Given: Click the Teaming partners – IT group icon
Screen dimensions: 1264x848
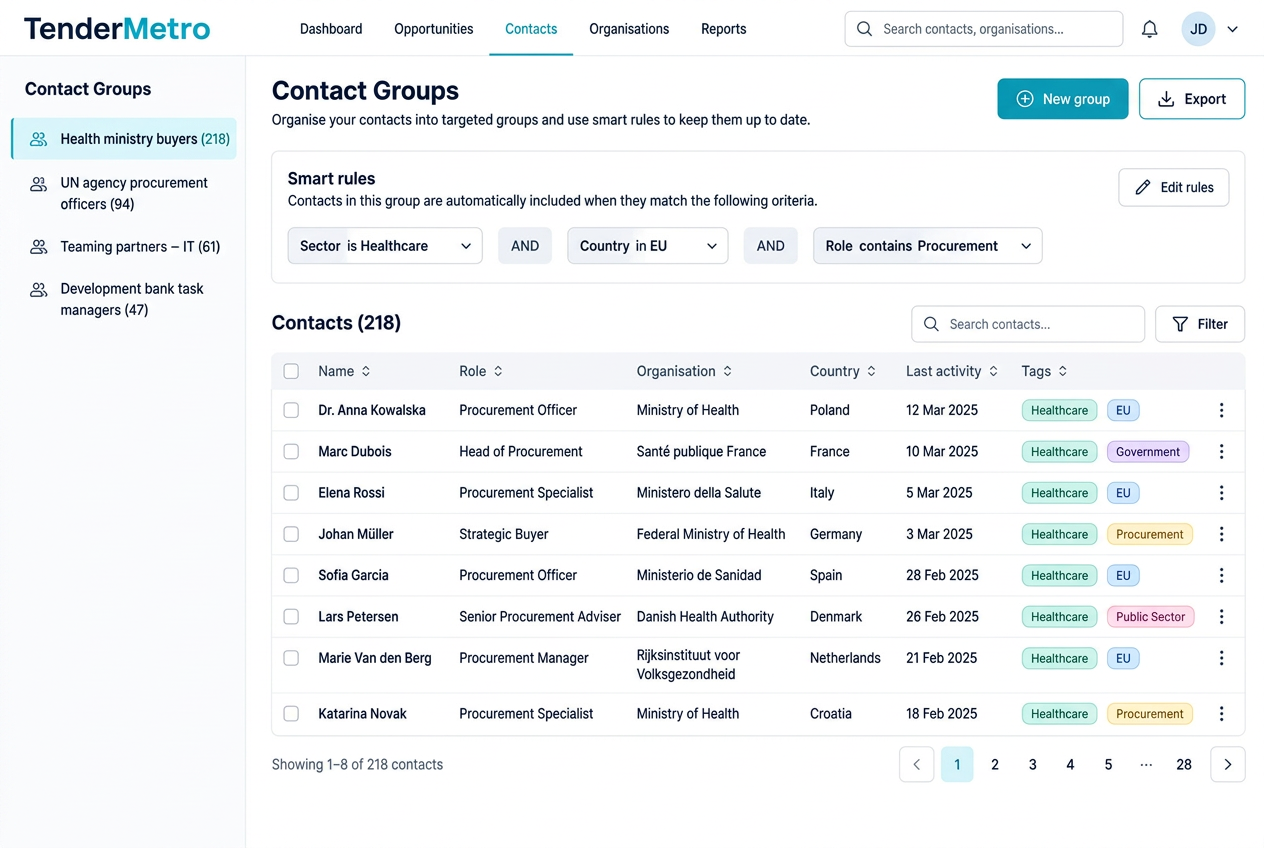Looking at the screenshot, I should [x=39, y=246].
